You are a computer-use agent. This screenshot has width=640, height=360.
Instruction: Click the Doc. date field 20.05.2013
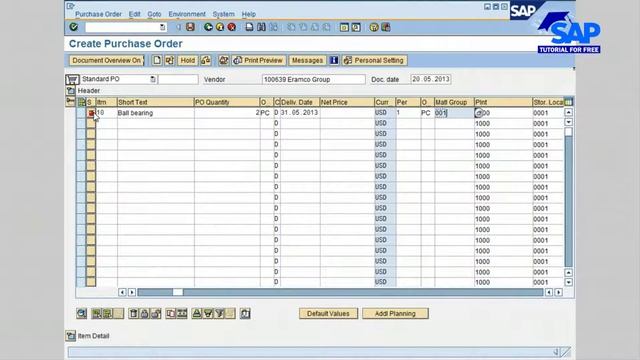[431, 79]
